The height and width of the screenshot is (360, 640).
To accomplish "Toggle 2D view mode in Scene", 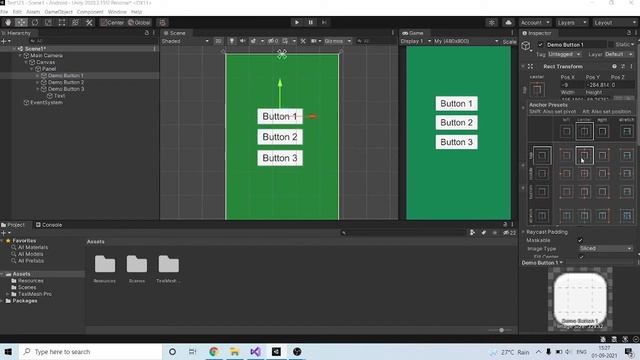I will point(218,41).
